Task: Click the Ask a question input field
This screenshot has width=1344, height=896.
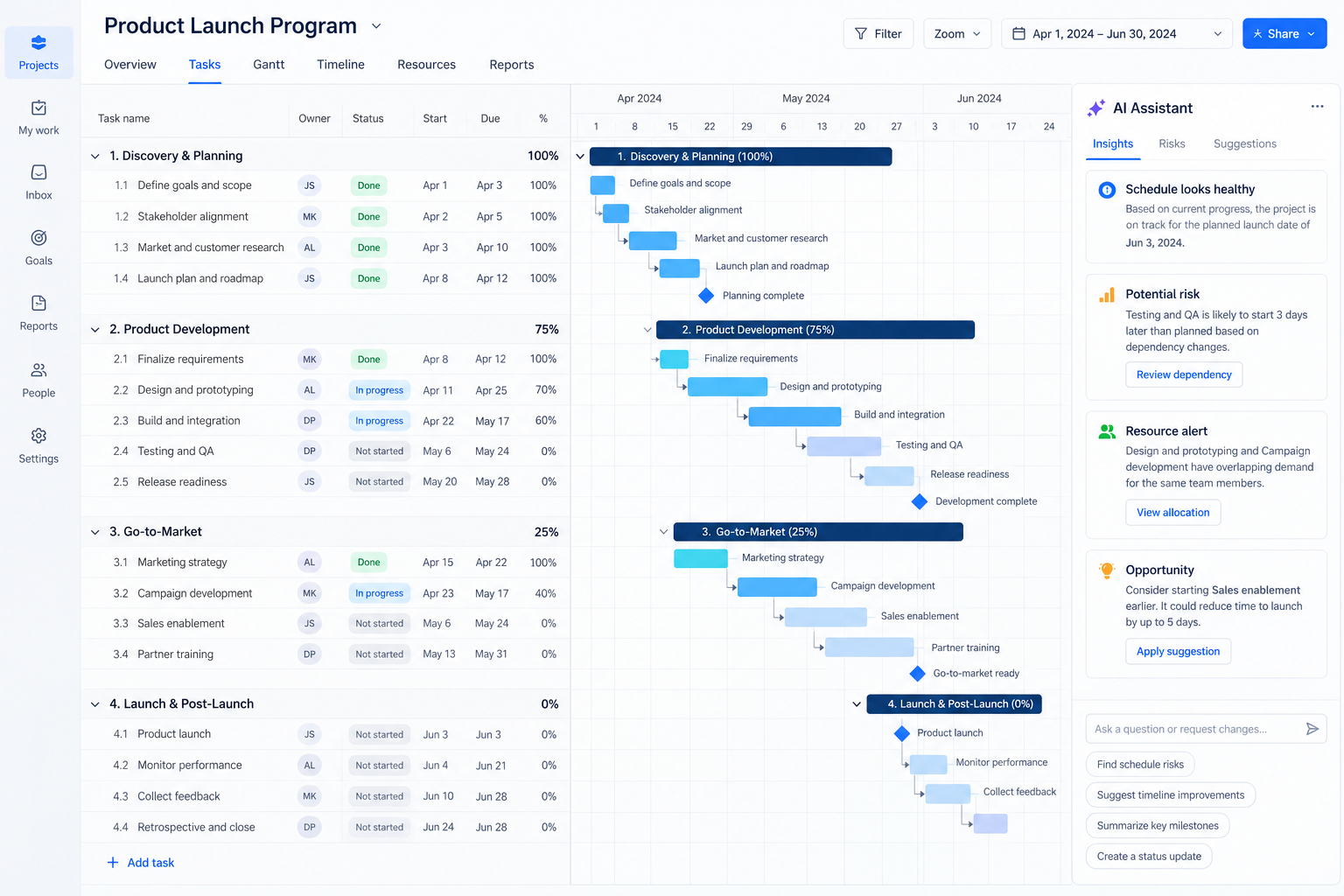Action: (1206, 729)
